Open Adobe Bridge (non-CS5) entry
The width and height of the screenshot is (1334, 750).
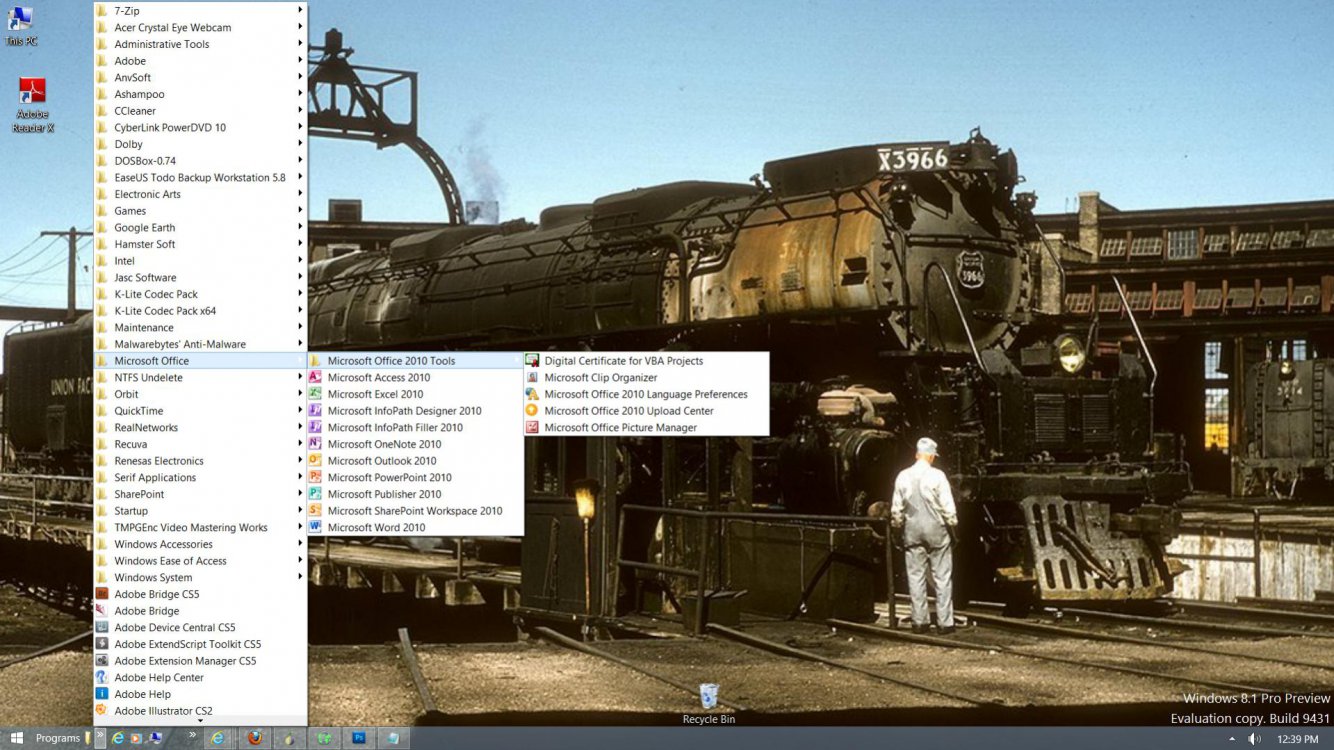pyautogui.click(x=200, y=611)
